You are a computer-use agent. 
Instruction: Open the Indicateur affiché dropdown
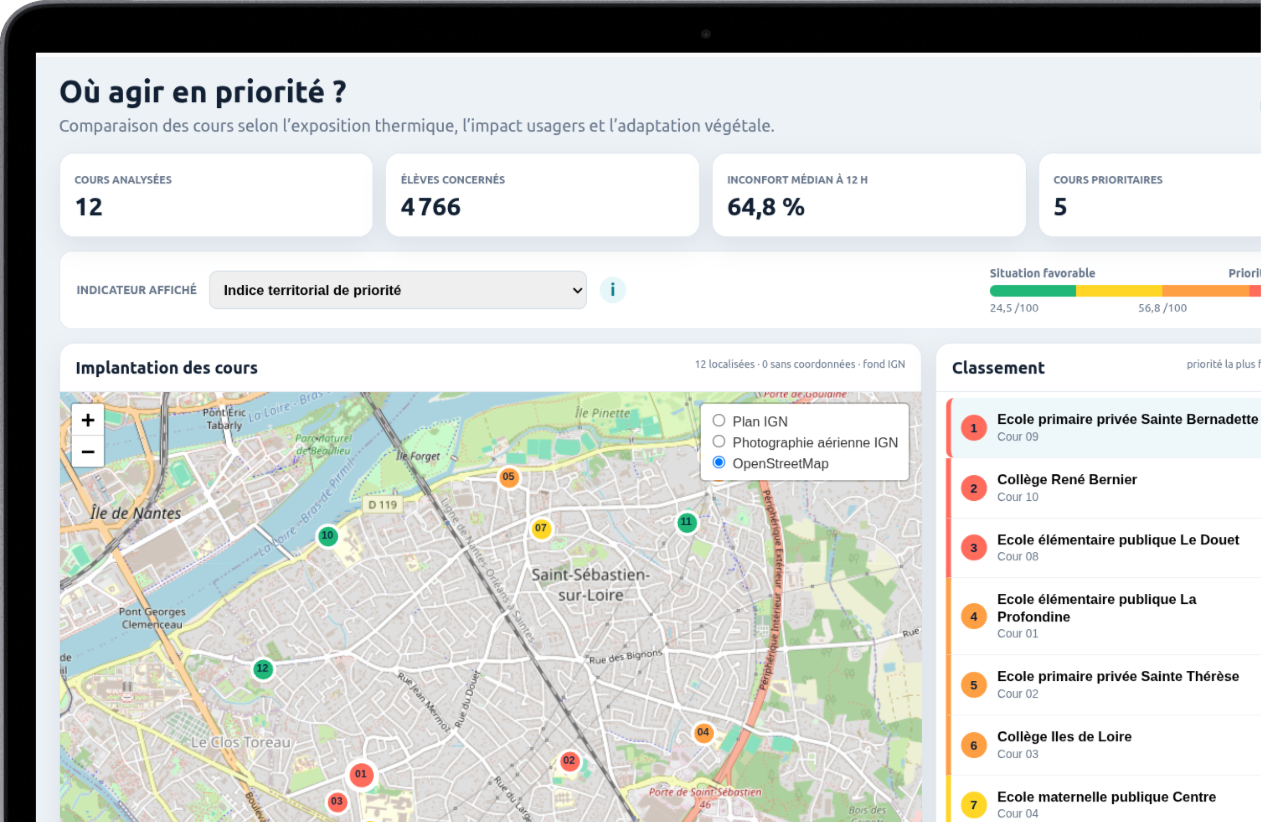coord(398,290)
